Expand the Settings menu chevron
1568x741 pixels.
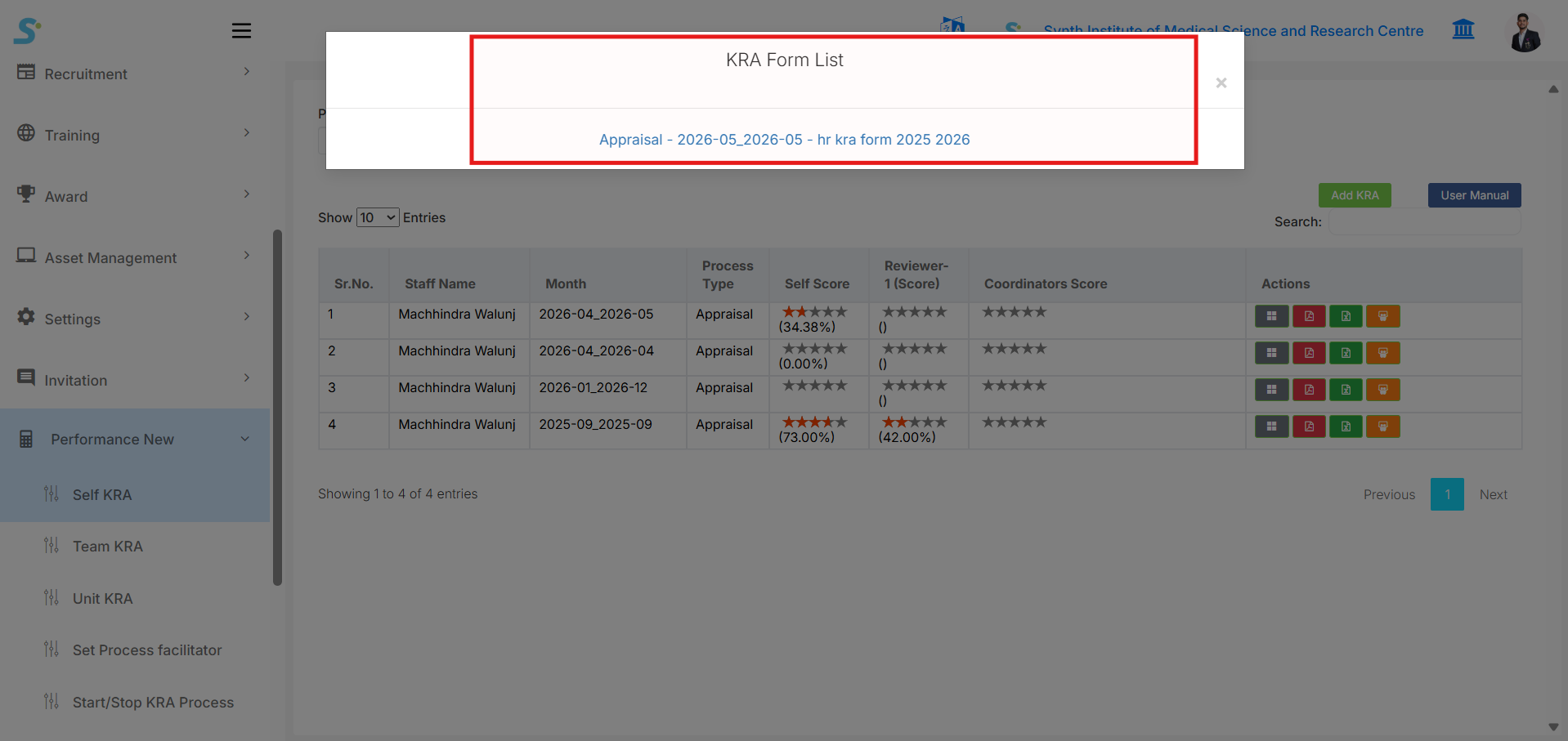tap(247, 317)
